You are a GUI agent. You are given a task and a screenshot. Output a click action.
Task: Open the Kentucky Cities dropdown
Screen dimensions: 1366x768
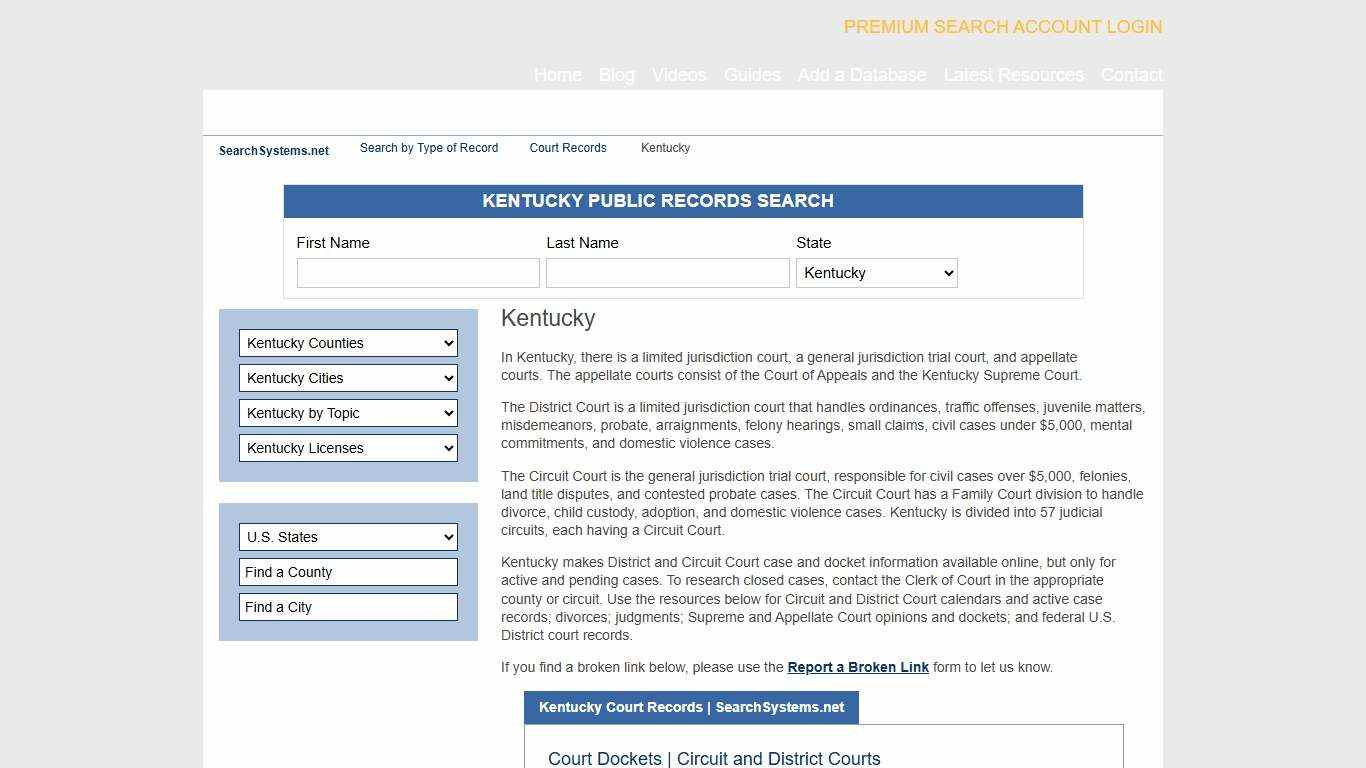pyautogui.click(x=347, y=378)
